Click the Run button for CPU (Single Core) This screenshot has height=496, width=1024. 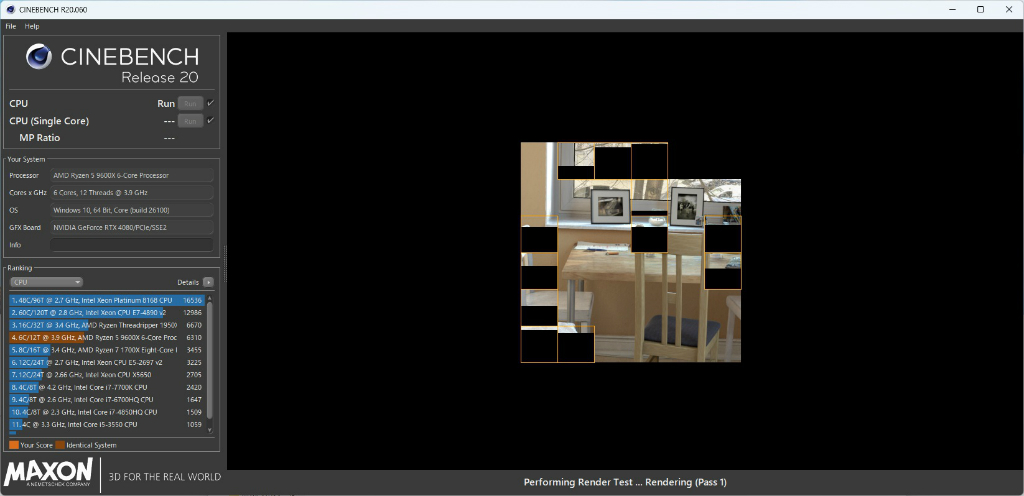point(190,121)
